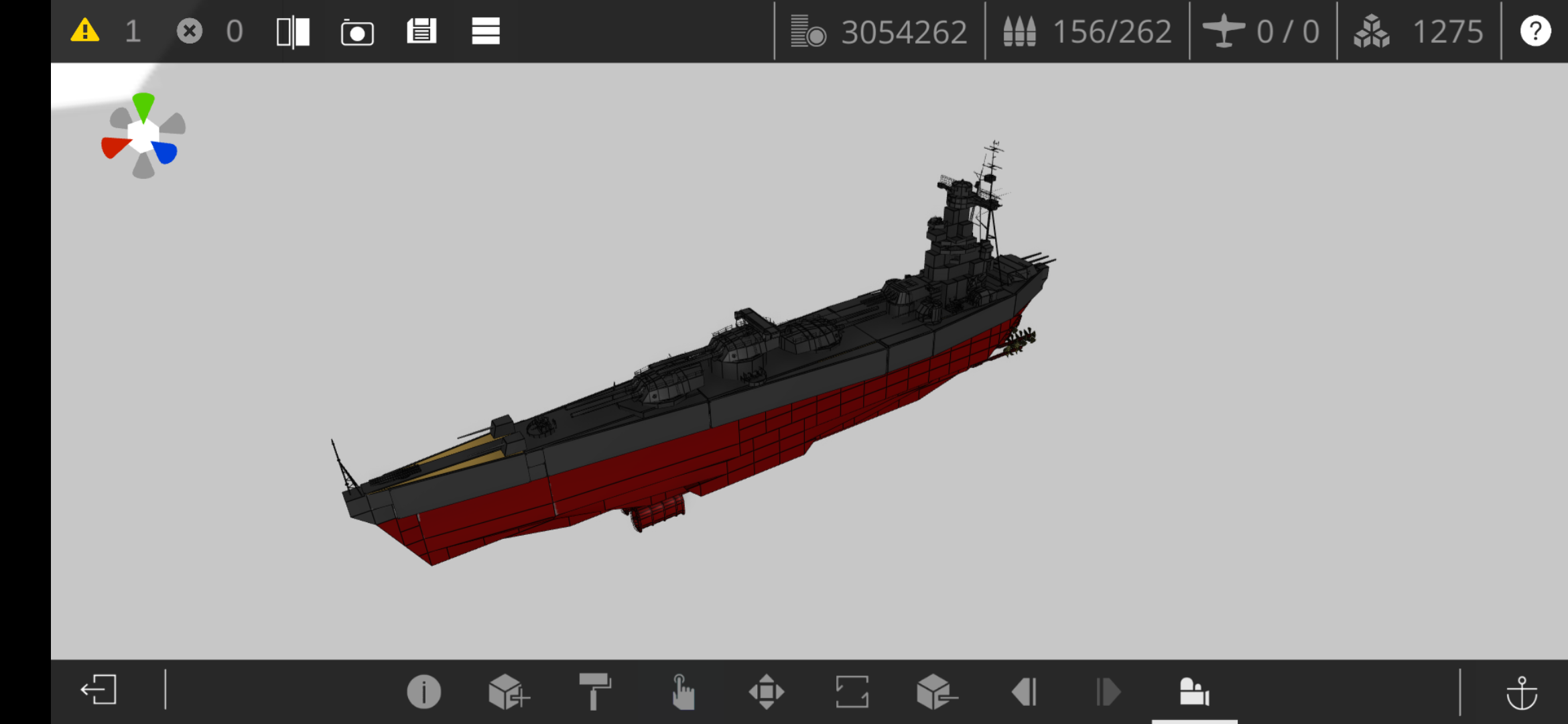
Task: Select the move arrows tool
Action: pyautogui.click(x=767, y=692)
